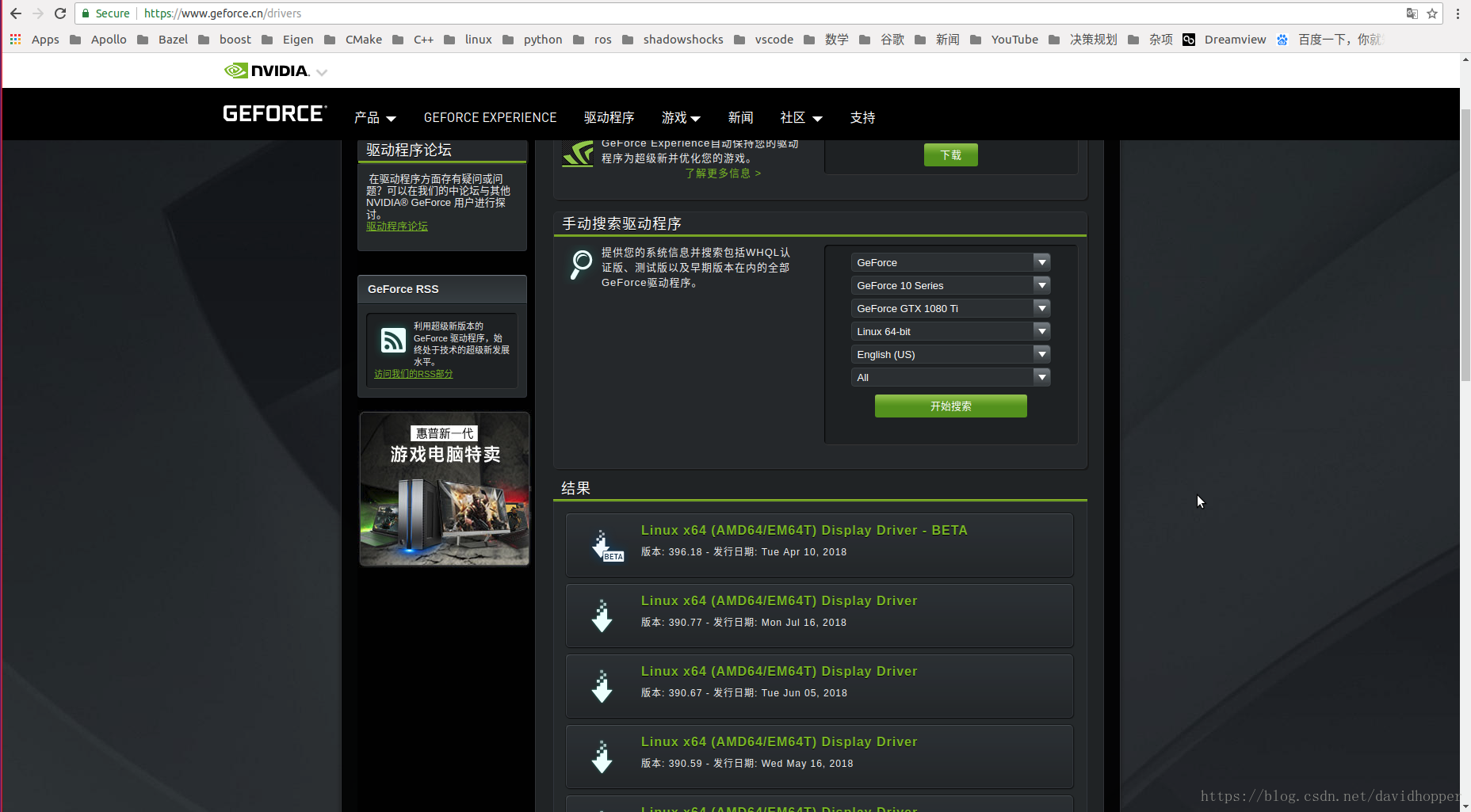
Task: Go to 支持 nav item
Action: click(862, 117)
